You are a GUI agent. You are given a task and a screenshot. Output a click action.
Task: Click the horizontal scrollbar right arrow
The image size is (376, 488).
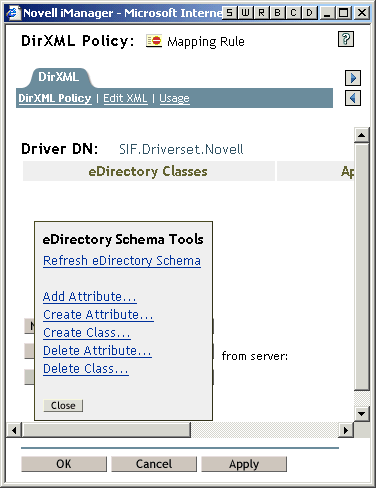click(x=346, y=430)
